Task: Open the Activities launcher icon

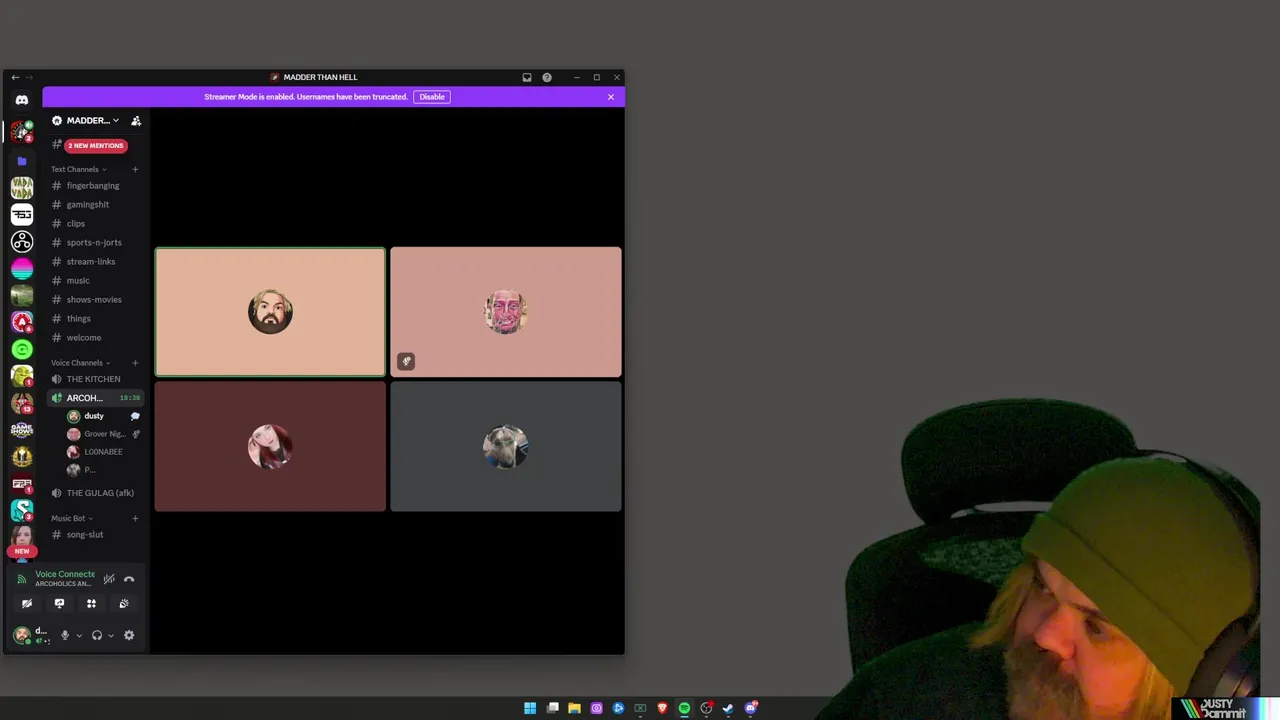Action: 91,604
